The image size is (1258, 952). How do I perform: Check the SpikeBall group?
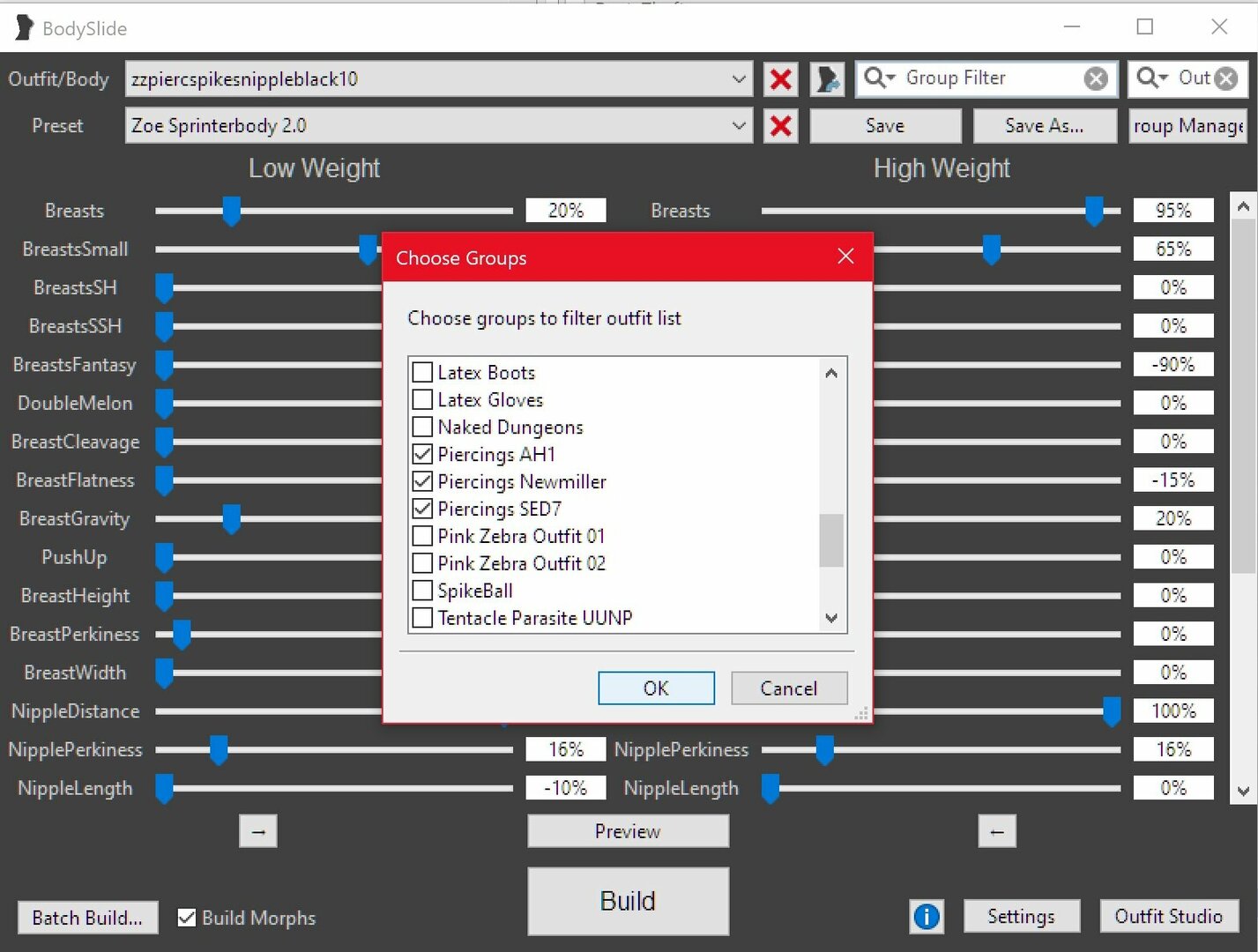[x=423, y=591]
